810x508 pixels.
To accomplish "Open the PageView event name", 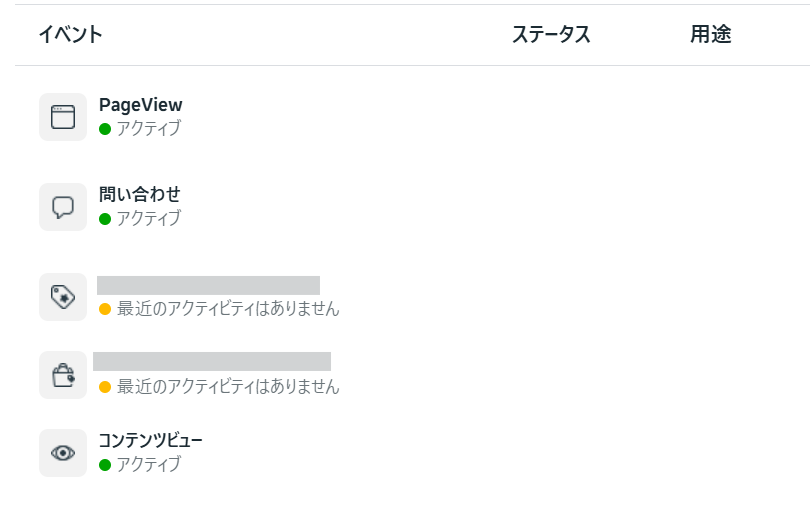I will click(141, 105).
